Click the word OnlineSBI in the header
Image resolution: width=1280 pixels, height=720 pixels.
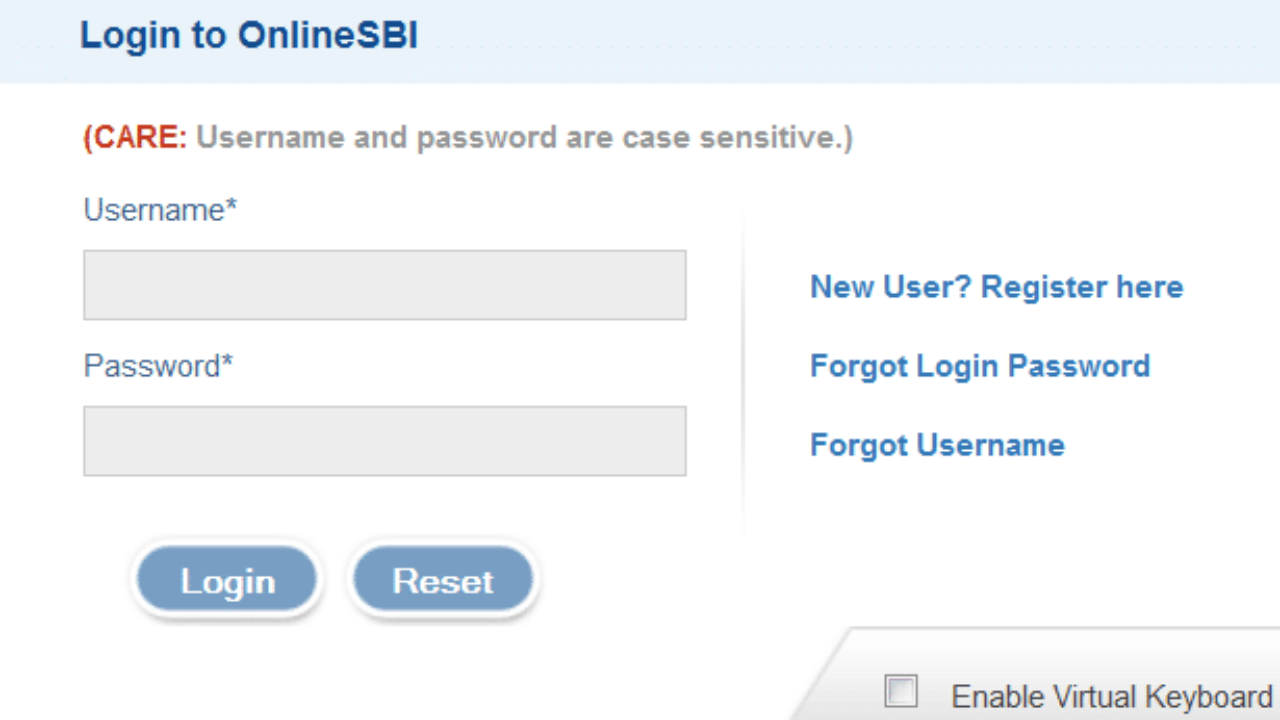tap(328, 36)
